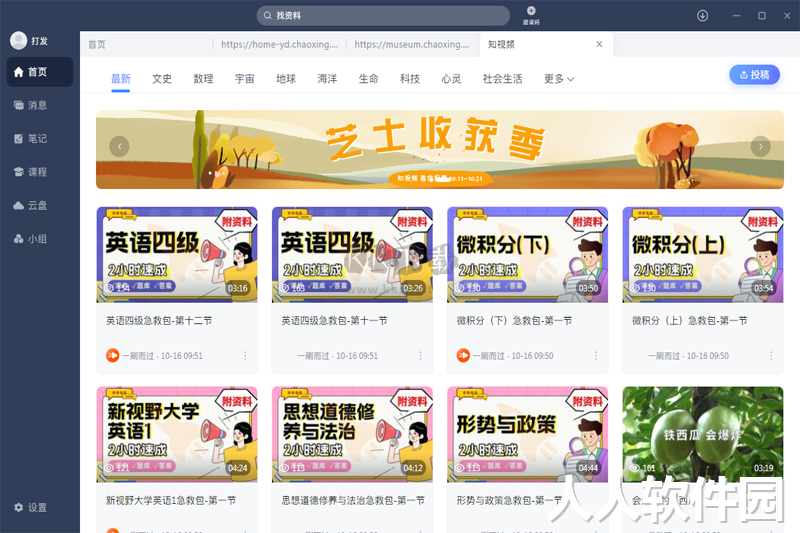Select the 生命 category tab

click(x=368, y=79)
